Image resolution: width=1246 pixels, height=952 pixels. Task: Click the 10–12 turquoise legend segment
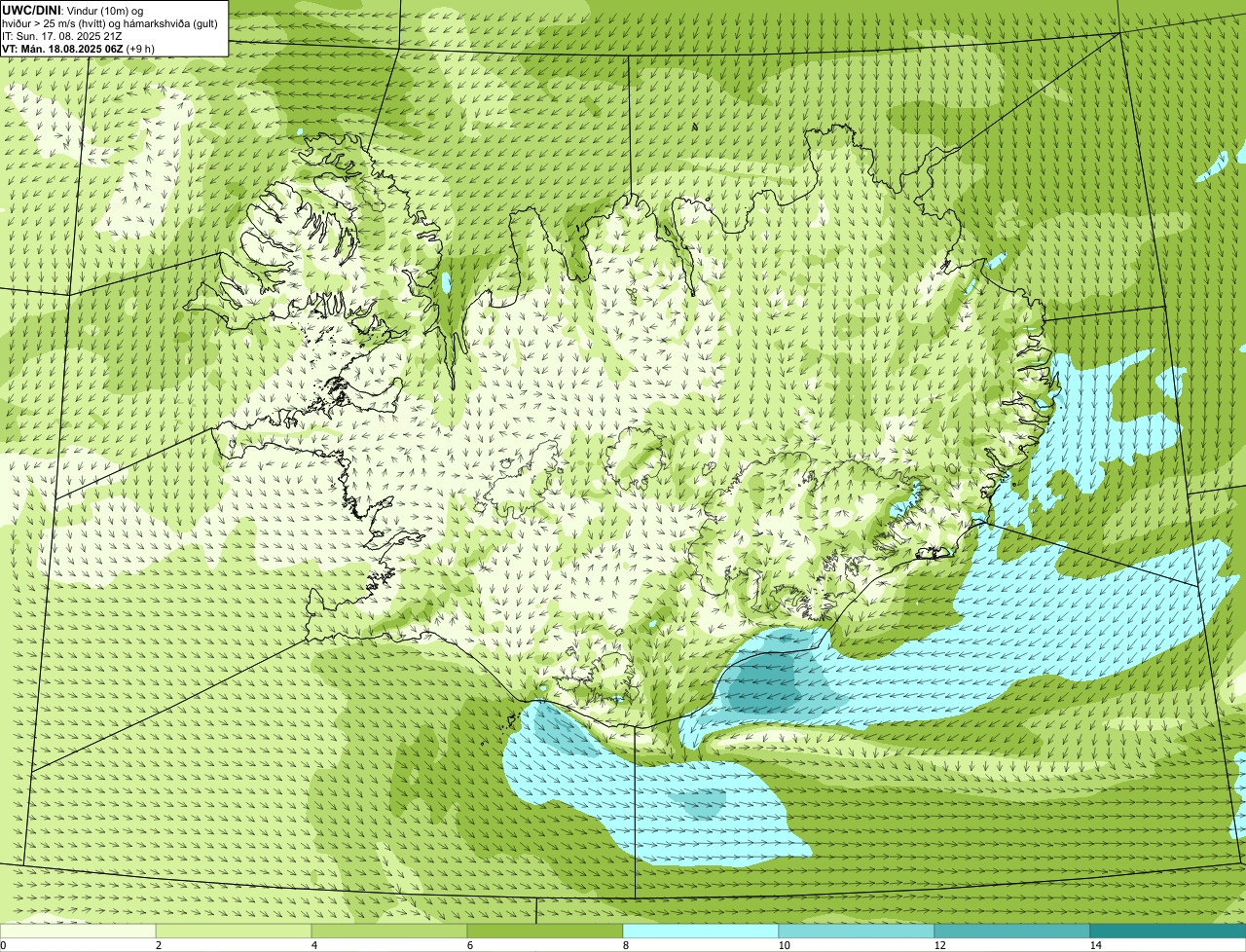pos(857,931)
